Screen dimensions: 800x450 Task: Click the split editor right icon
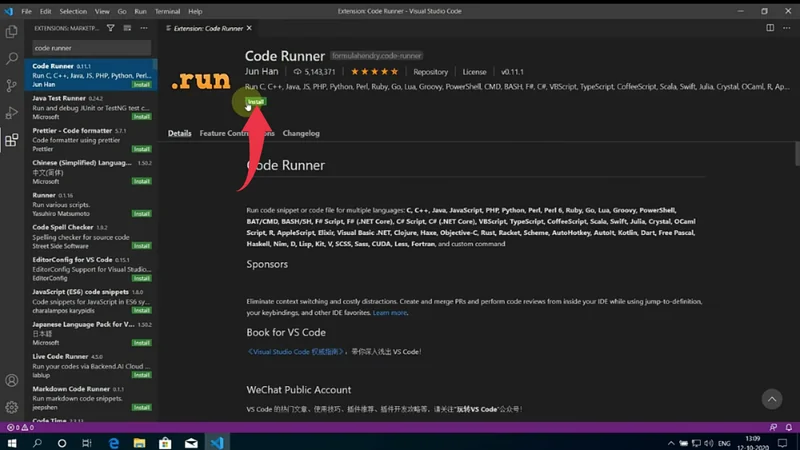click(x=770, y=29)
